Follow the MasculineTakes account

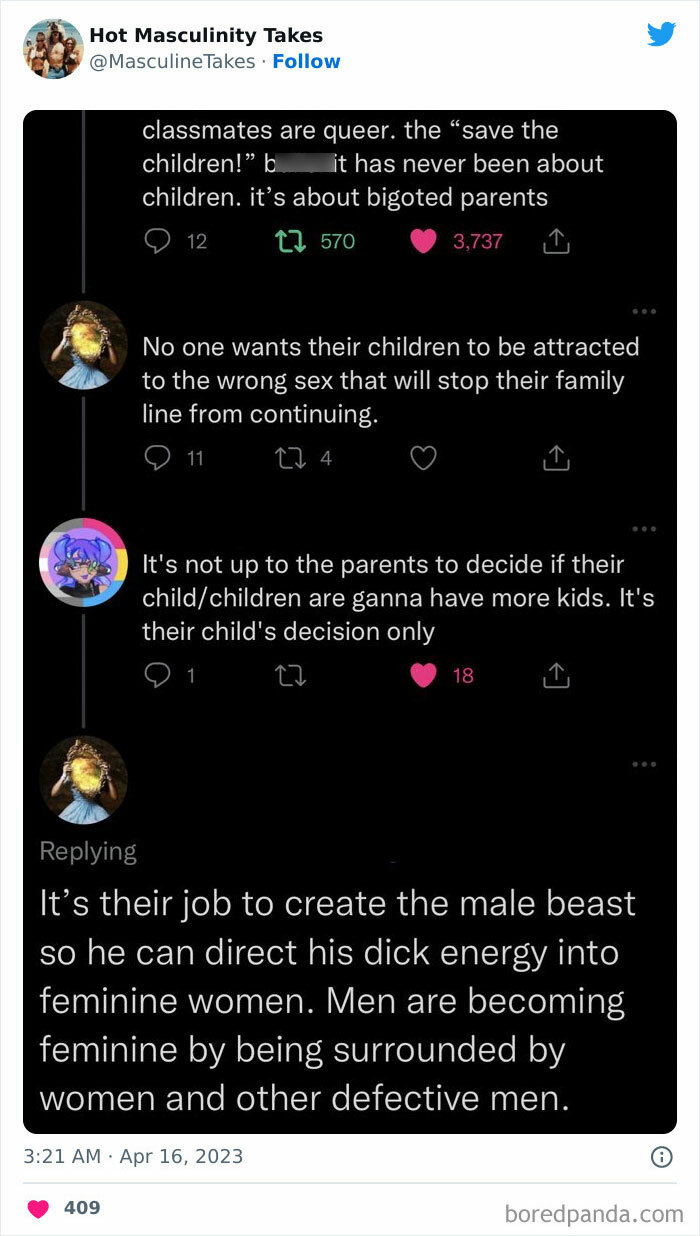[307, 61]
